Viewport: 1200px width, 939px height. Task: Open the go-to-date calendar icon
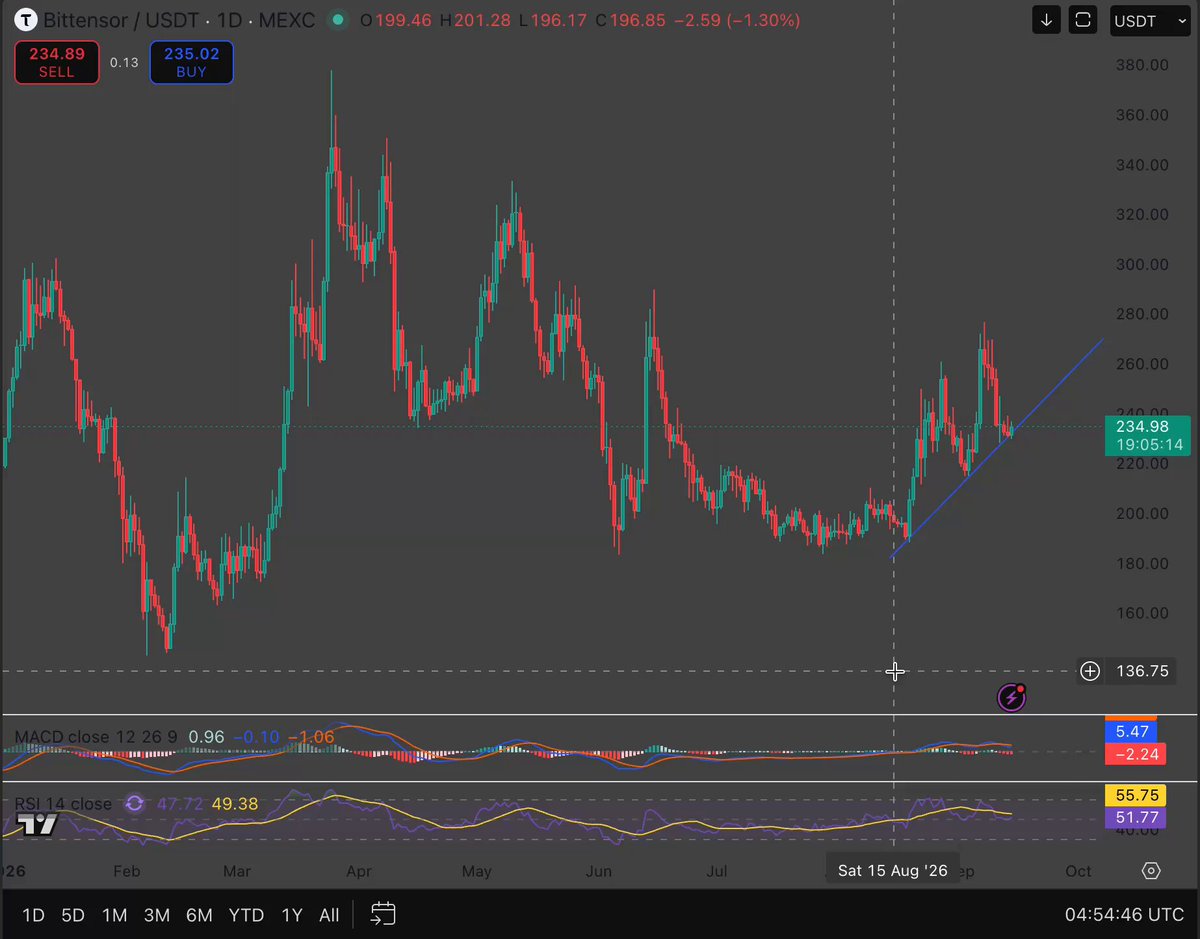[383, 914]
